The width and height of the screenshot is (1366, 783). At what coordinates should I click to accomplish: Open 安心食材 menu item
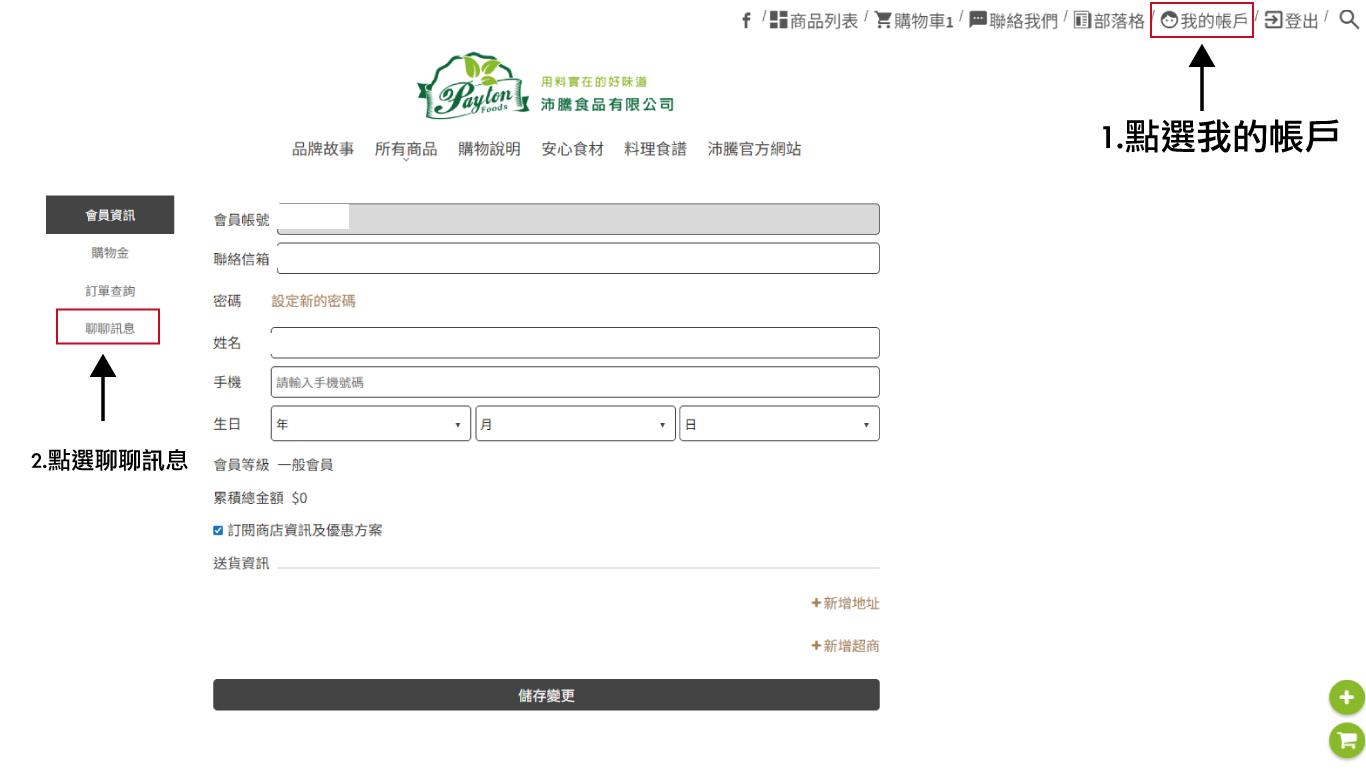[x=573, y=150]
